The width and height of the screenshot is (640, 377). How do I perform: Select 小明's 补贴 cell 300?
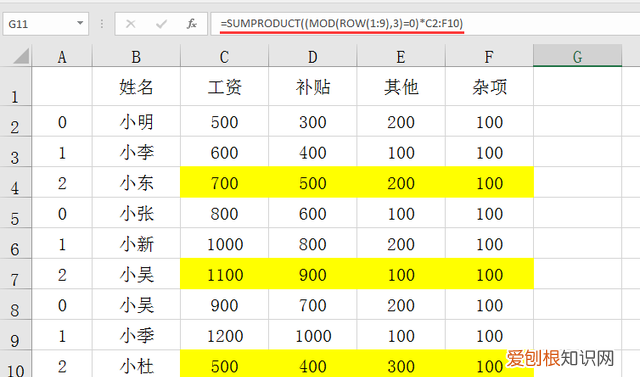(313, 122)
